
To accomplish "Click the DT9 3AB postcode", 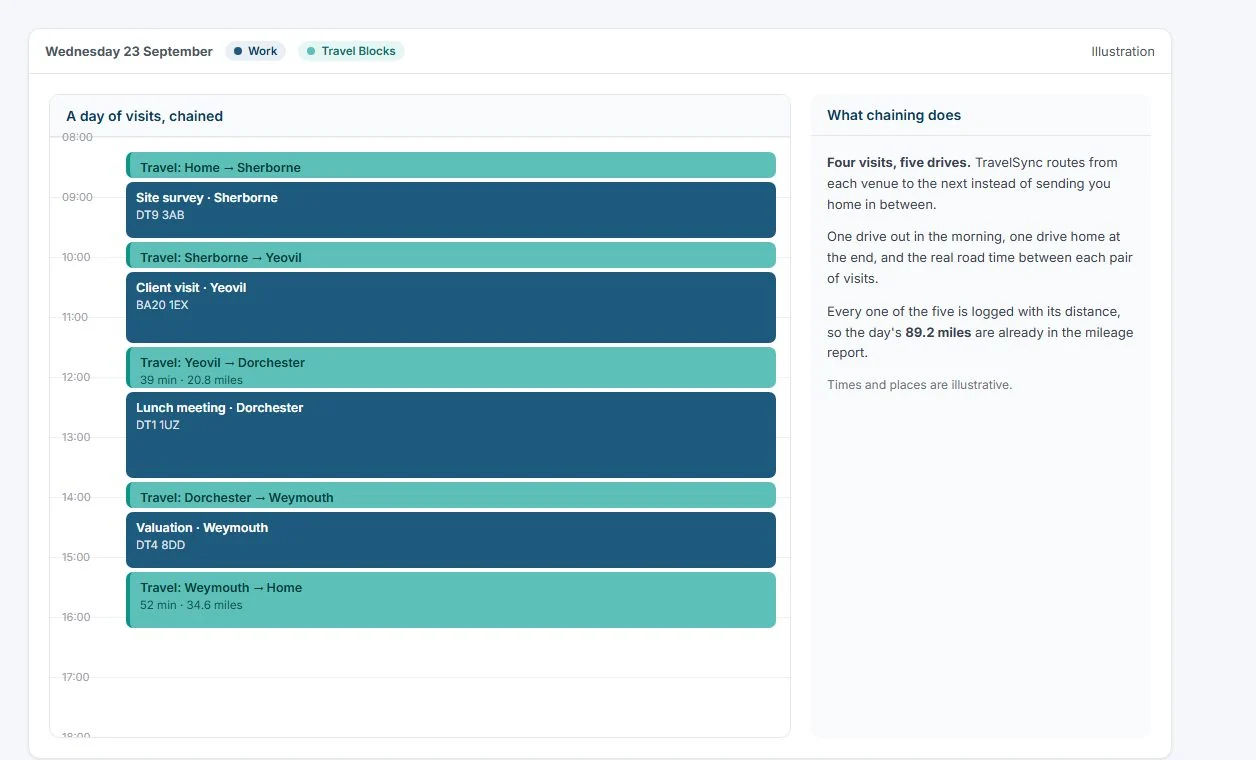I will (160, 215).
